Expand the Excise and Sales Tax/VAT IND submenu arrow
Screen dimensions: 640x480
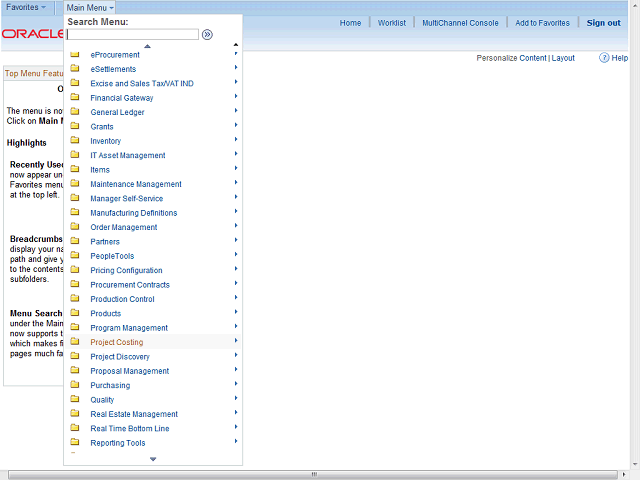pyautogui.click(x=236, y=82)
